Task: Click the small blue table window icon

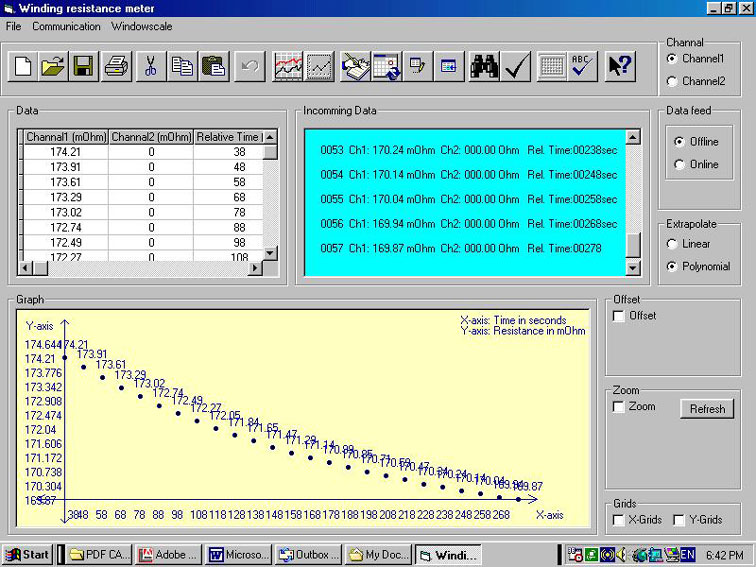Action: click(449, 66)
